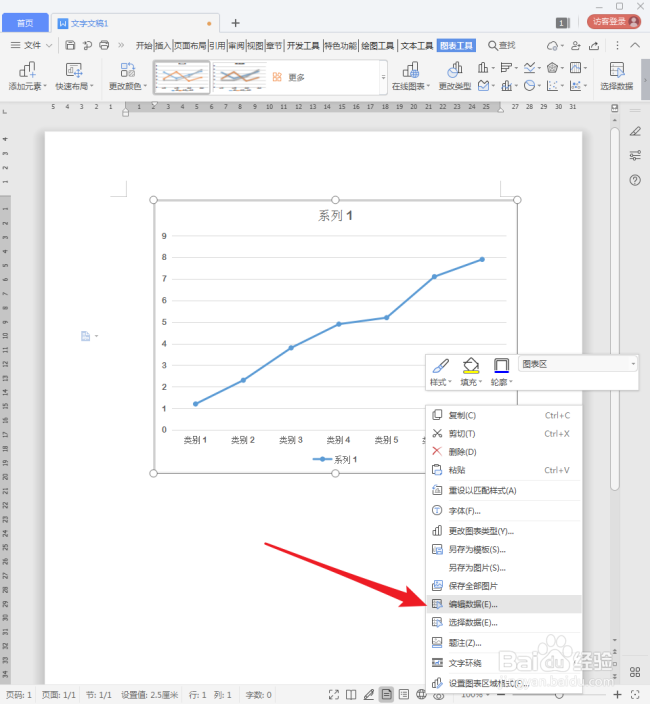Click the full screen icon in status bar
650x704 pixels.
pyautogui.click(x=334, y=695)
